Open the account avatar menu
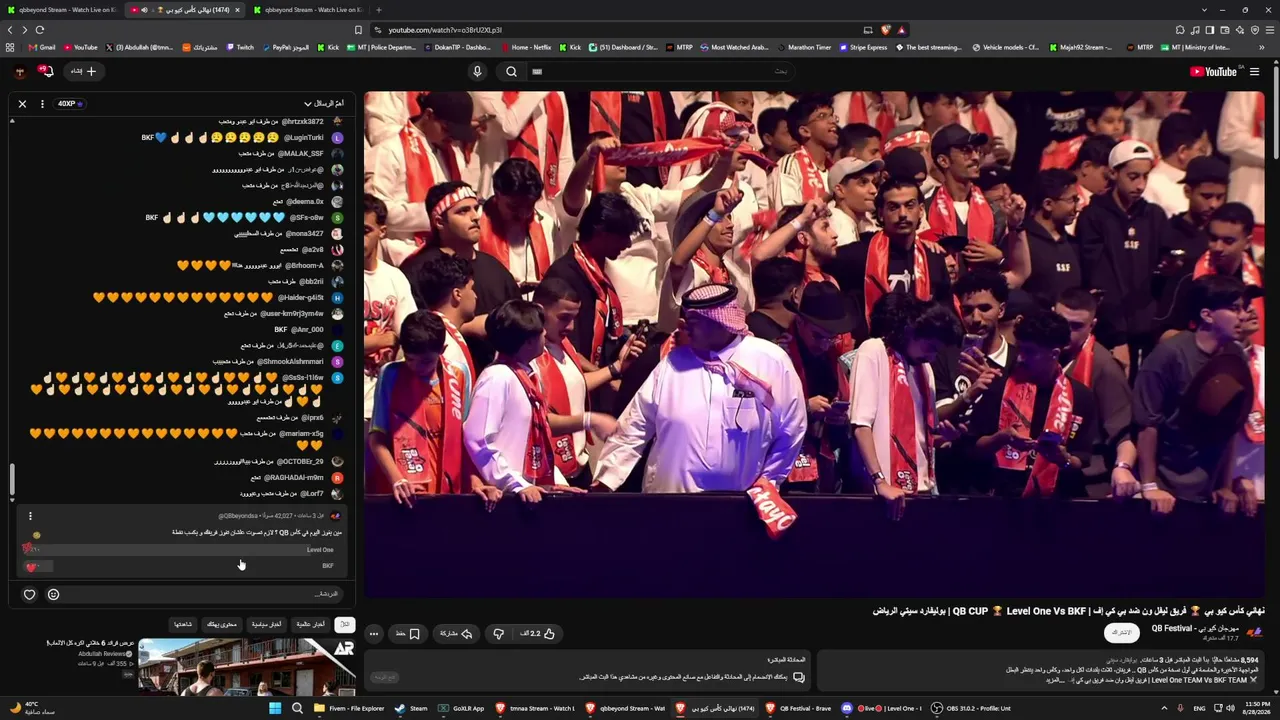 20,71
